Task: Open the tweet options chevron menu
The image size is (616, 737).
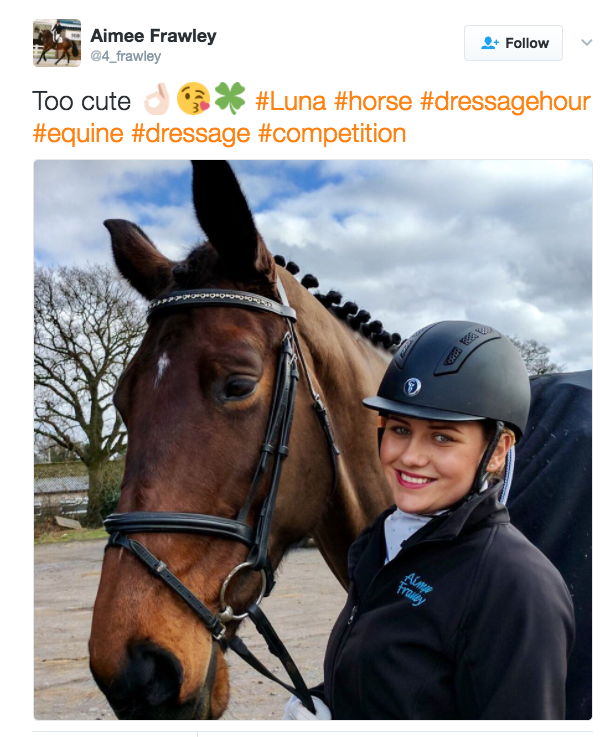Action: coord(586,42)
